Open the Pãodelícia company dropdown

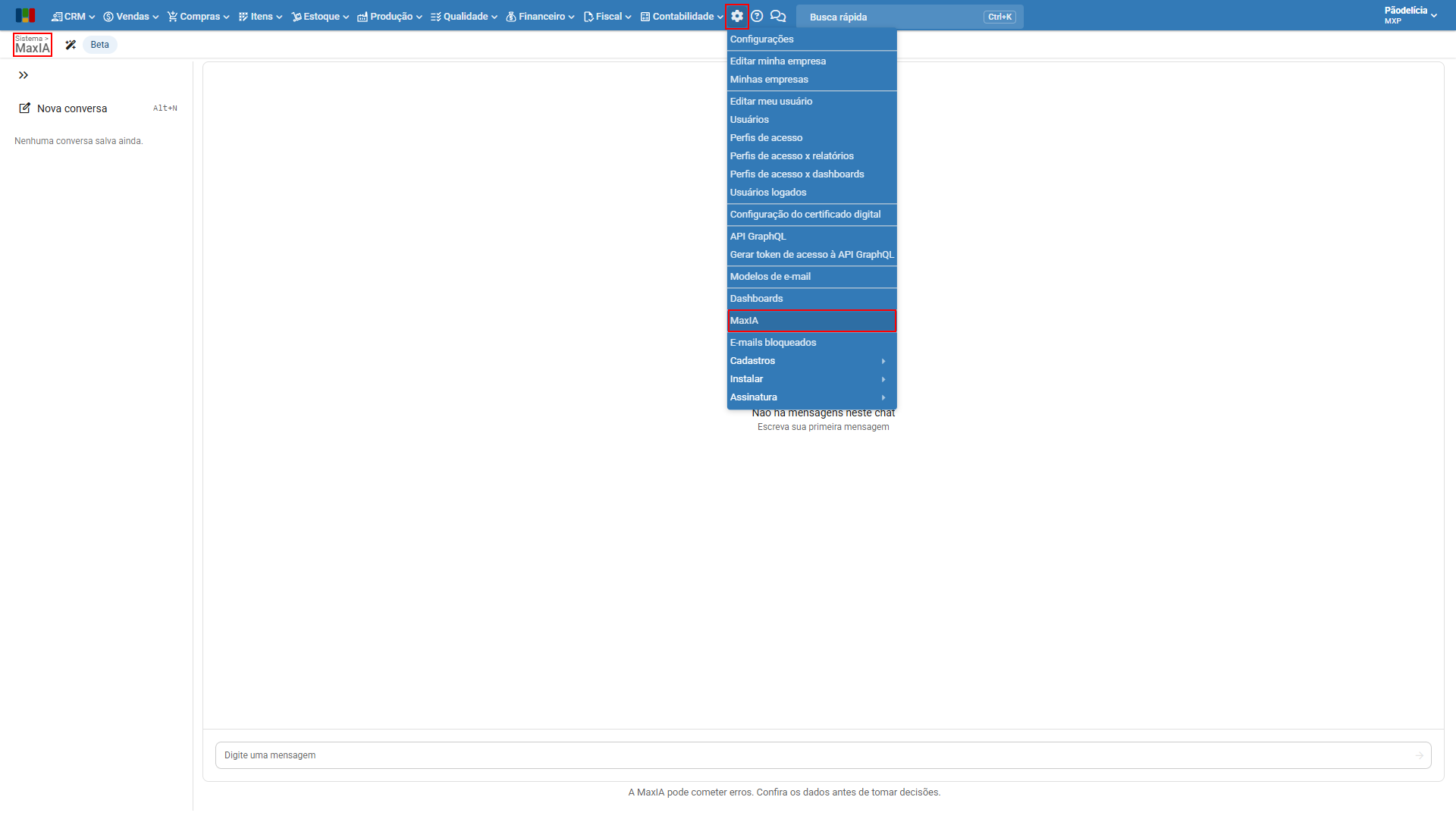(x=1410, y=15)
